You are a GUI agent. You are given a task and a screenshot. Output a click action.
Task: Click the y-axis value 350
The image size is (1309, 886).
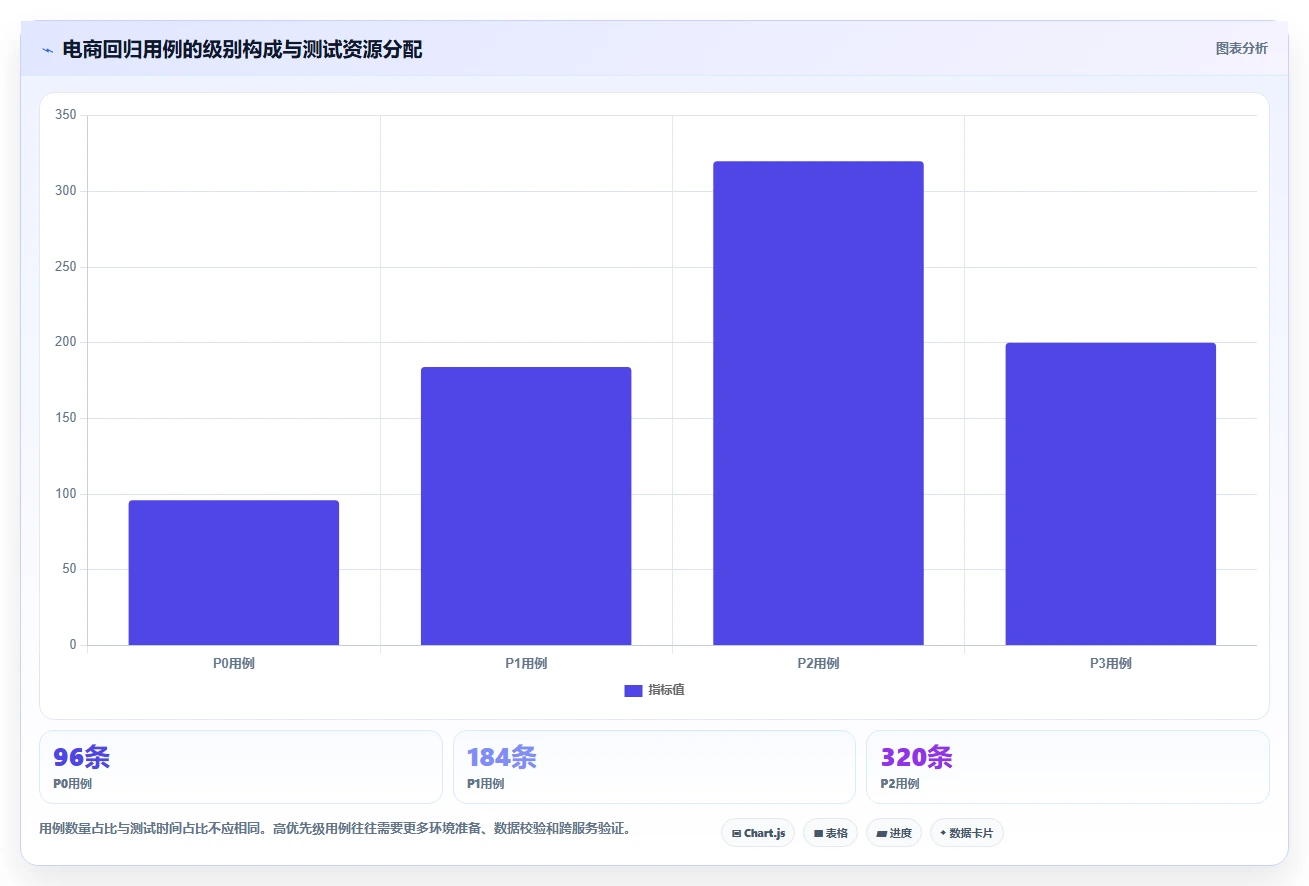[66, 116]
